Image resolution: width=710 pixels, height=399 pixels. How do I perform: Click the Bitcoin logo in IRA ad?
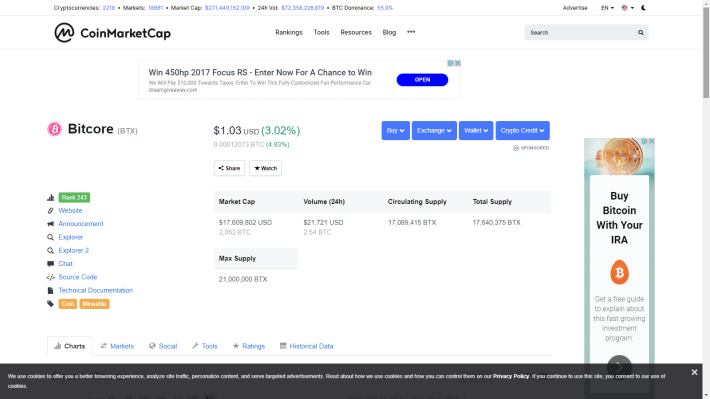click(x=619, y=272)
